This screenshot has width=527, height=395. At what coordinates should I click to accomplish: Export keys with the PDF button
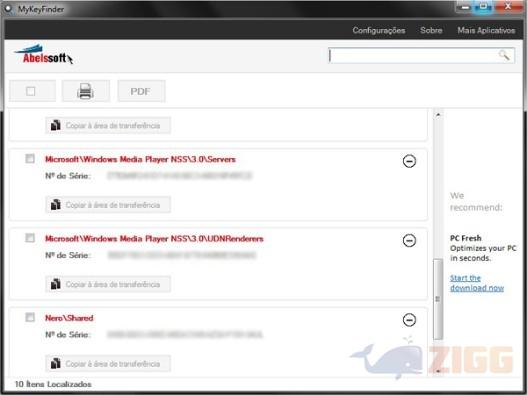coord(141,91)
